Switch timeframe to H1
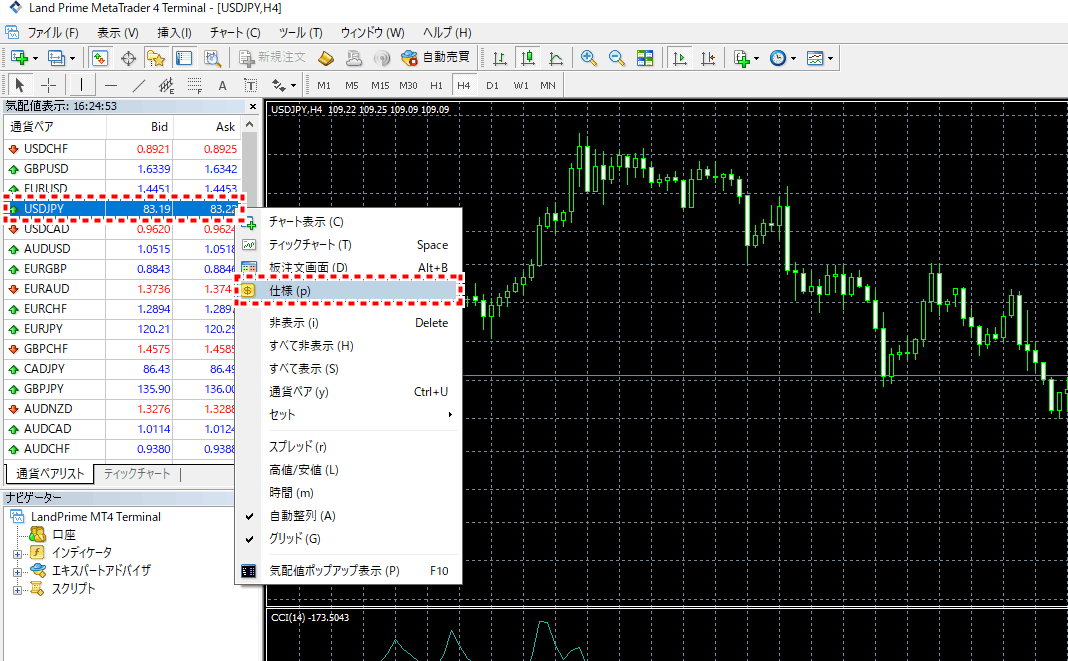This screenshot has width=1068, height=661. pos(436,85)
